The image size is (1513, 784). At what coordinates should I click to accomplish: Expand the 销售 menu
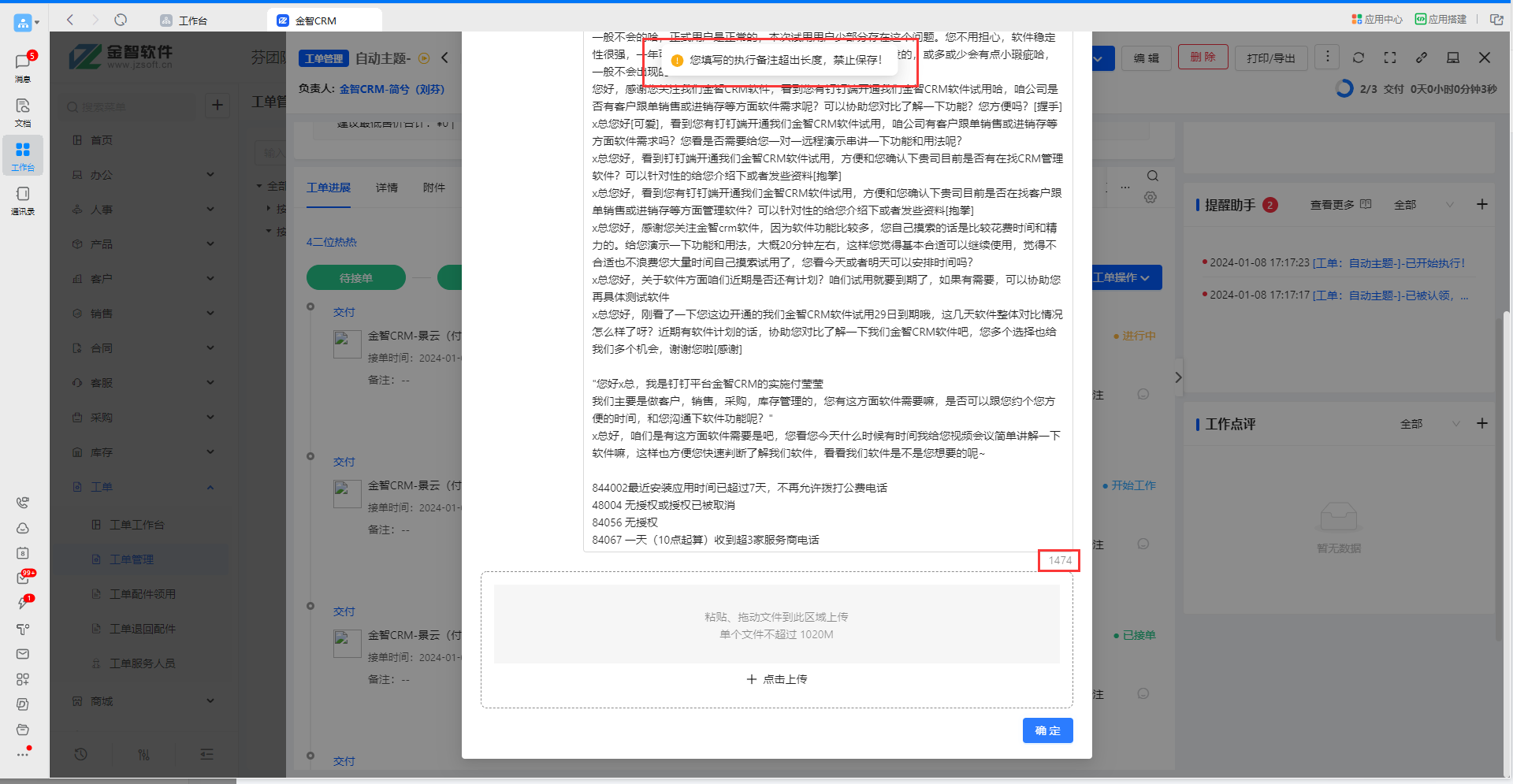click(x=143, y=314)
